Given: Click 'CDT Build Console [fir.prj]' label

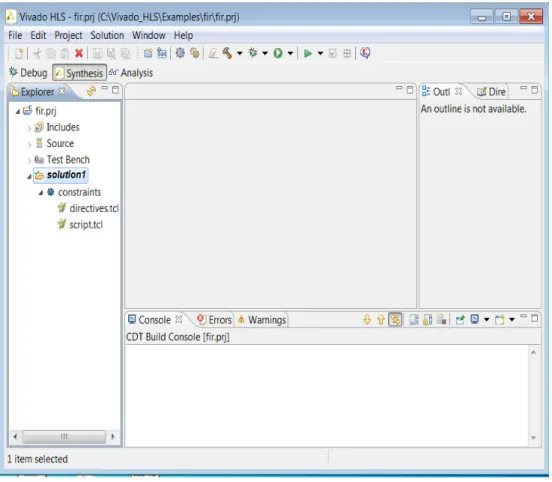Looking at the screenshot, I should click(x=178, y=337).
